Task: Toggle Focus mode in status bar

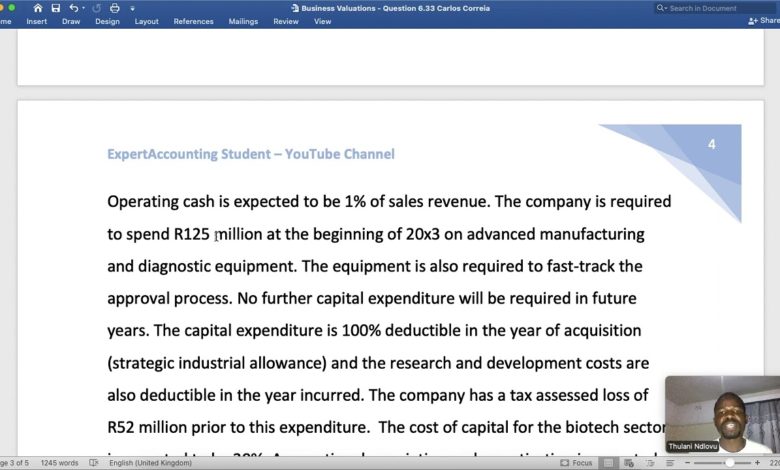Action: coord(576,463)
